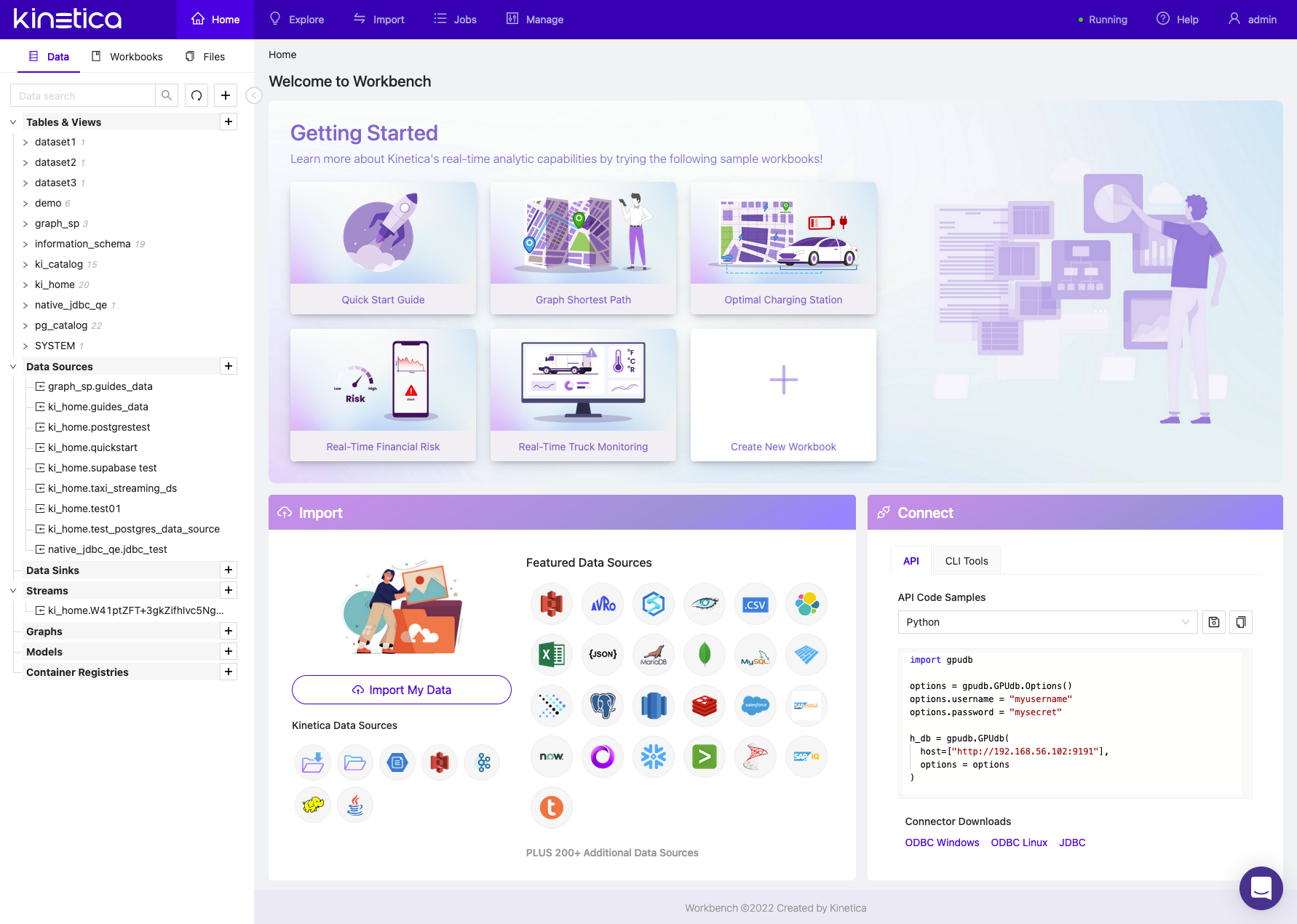Choose the Kafka icon in Kinetica Data Sources
This screenshot has width=1297, height=924.
pyautogui.click(x=483, y=762)
